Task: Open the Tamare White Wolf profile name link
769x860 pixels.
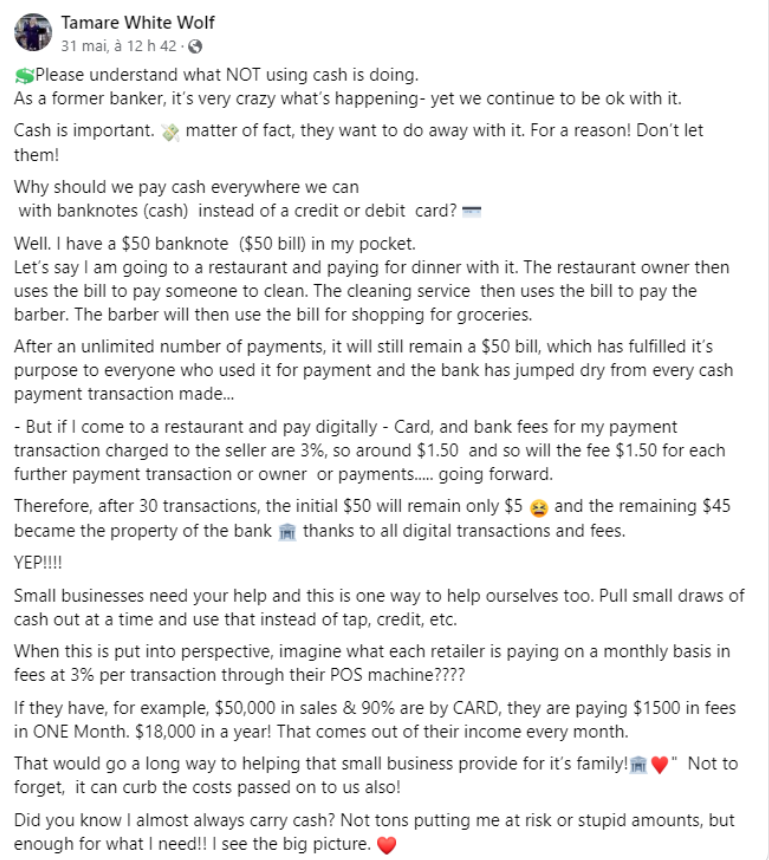Action: pyautogui.click(x=138, y=22)
